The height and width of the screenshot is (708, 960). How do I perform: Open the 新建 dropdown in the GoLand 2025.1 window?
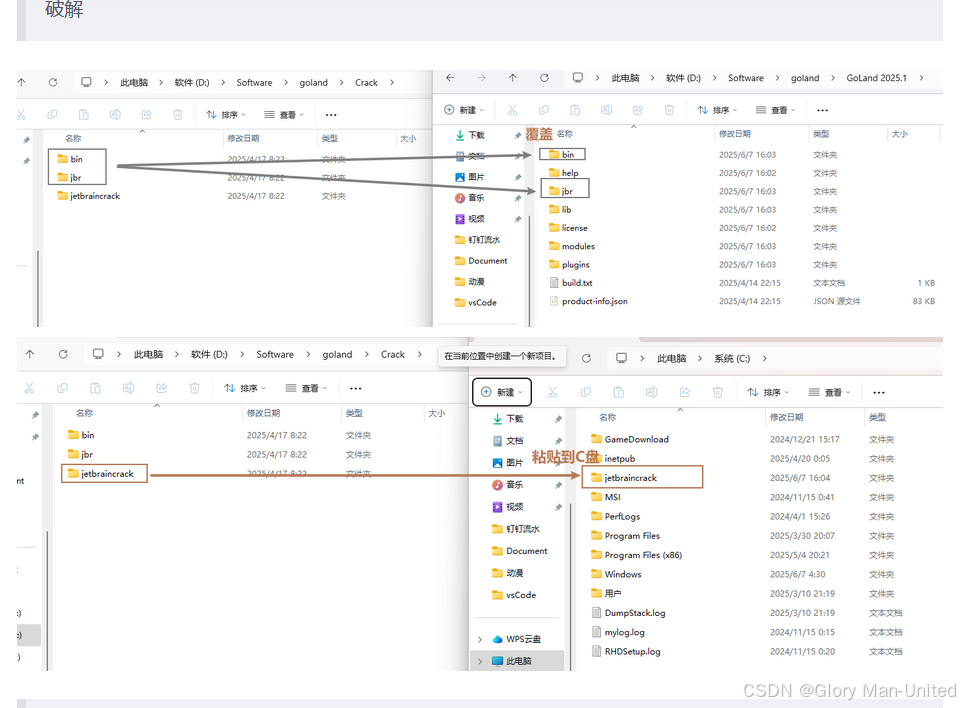point(463,110)
